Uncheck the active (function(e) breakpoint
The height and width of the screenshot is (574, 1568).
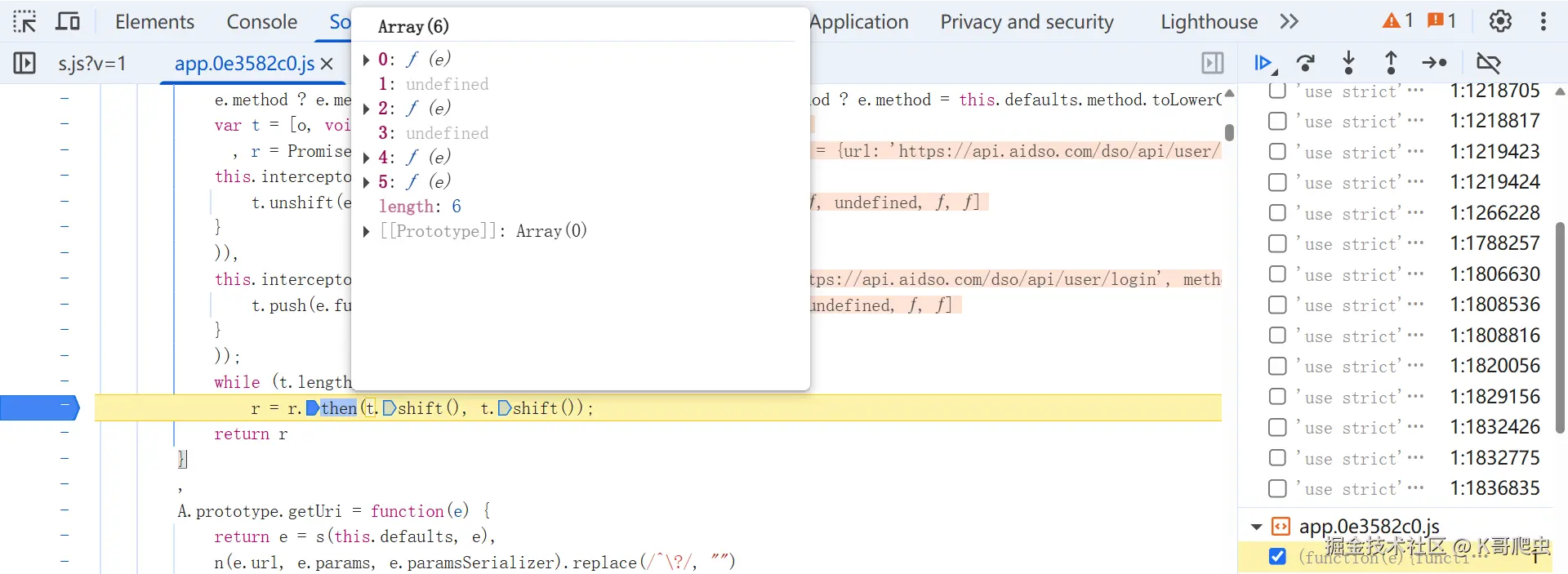(x=1277, y=556)
